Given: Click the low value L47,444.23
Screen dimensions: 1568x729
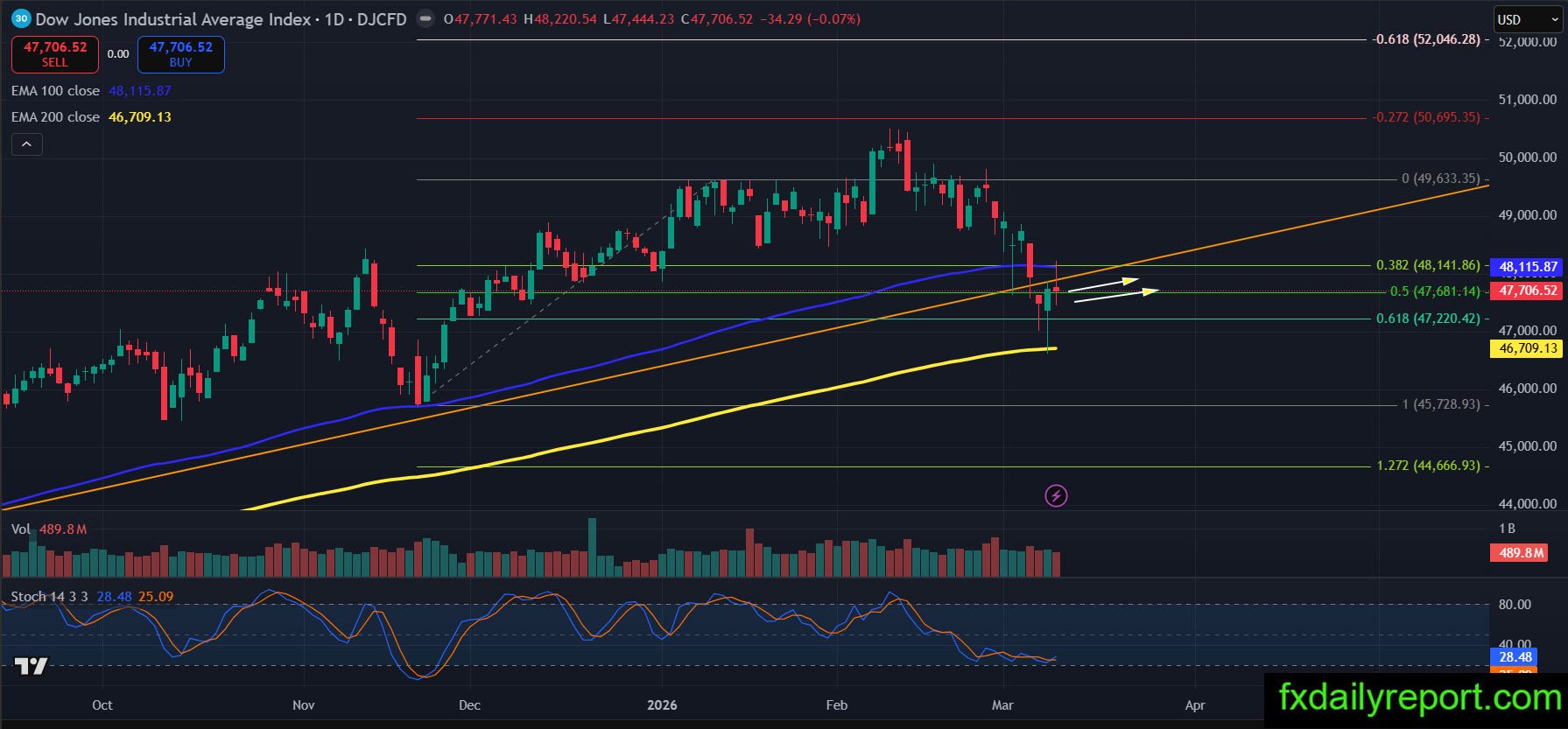Looking at the screenshot, I should pyautogui.click(x=639, y=18).
